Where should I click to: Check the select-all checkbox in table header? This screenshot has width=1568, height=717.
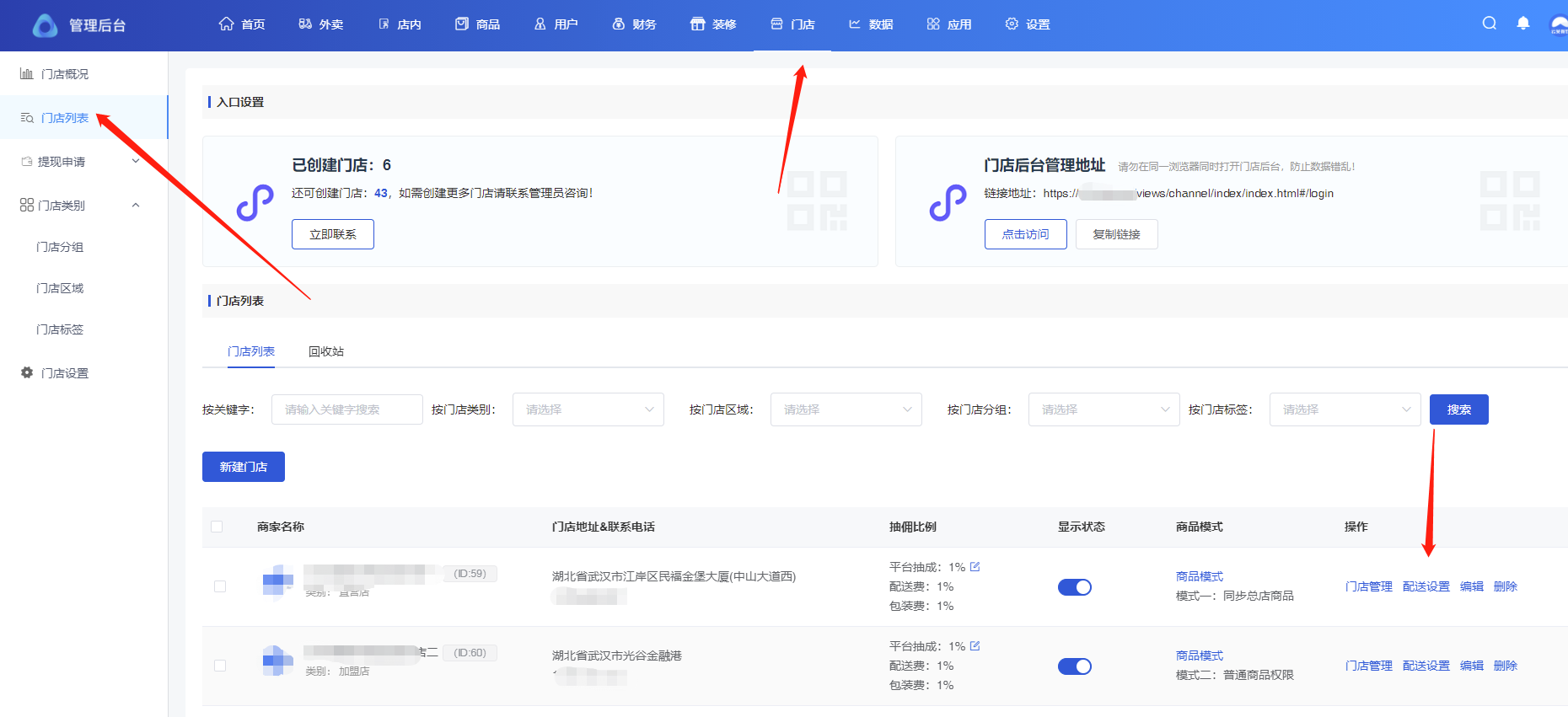[x=217, y=527]
